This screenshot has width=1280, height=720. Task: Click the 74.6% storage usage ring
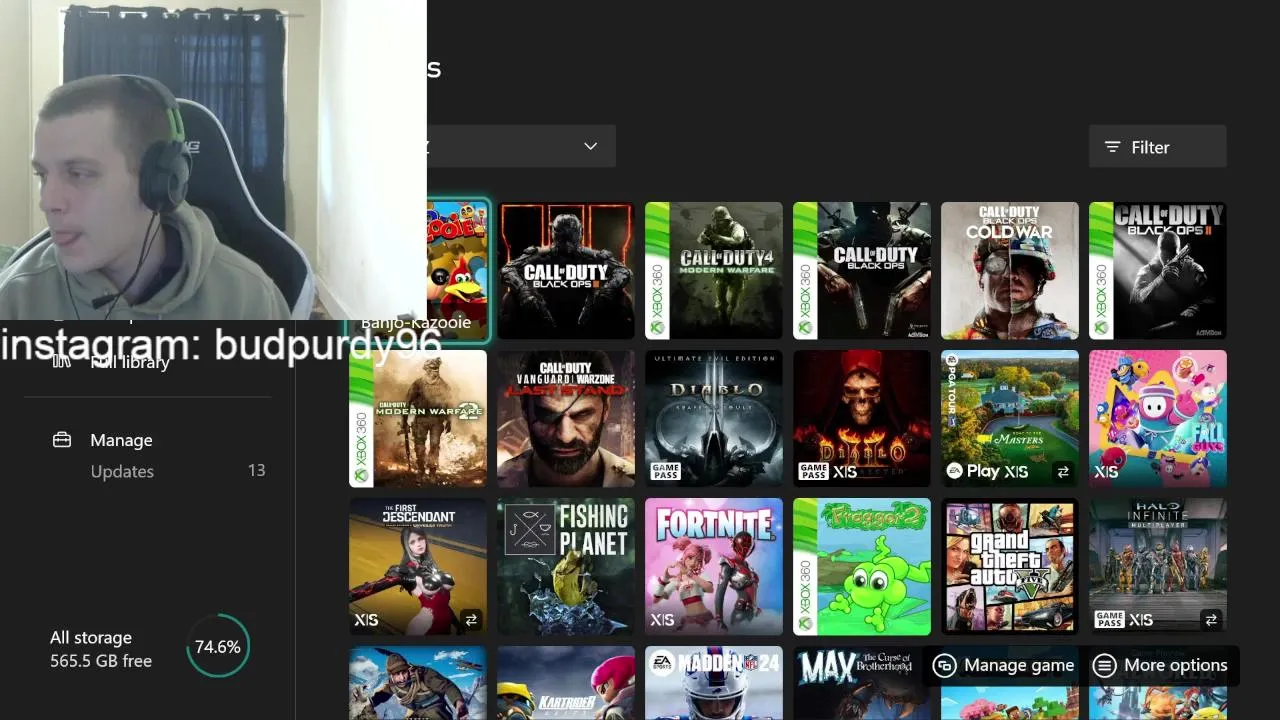(217, 647)
